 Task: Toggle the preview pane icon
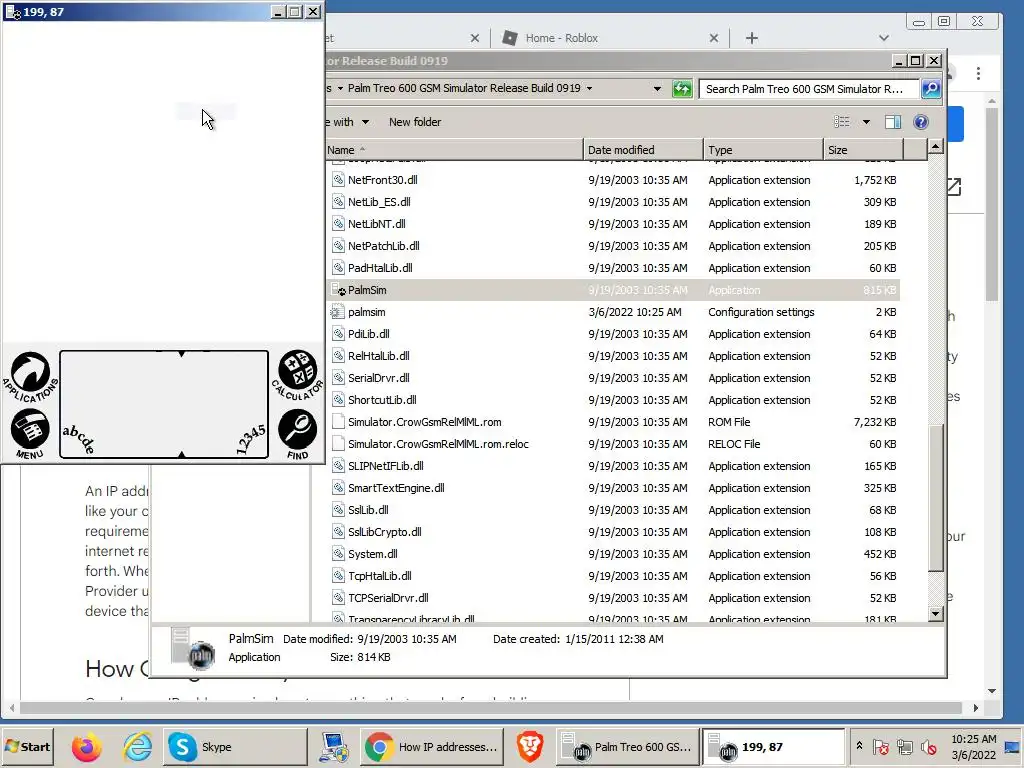tap(893, 122)
